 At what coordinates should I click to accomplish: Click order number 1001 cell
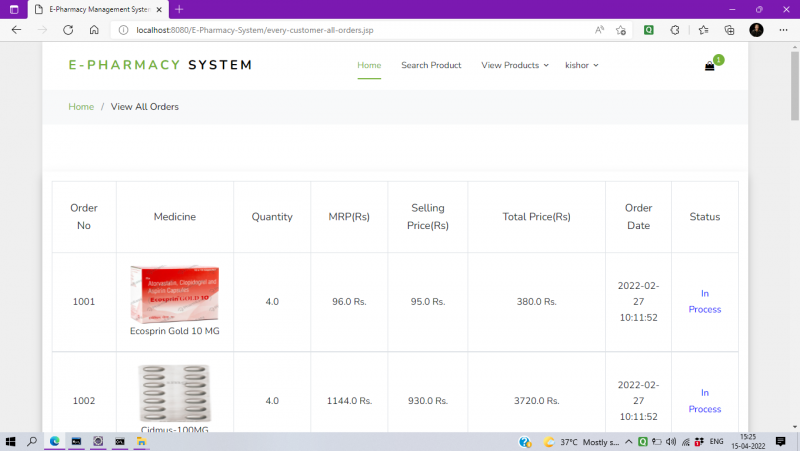coord(84,302)
